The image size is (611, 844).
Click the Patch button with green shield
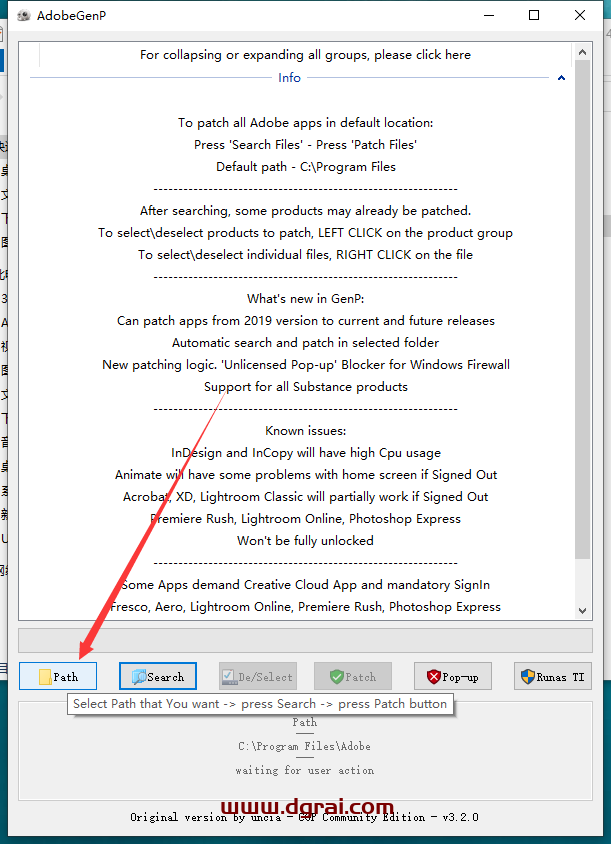(x=353, y=676)
